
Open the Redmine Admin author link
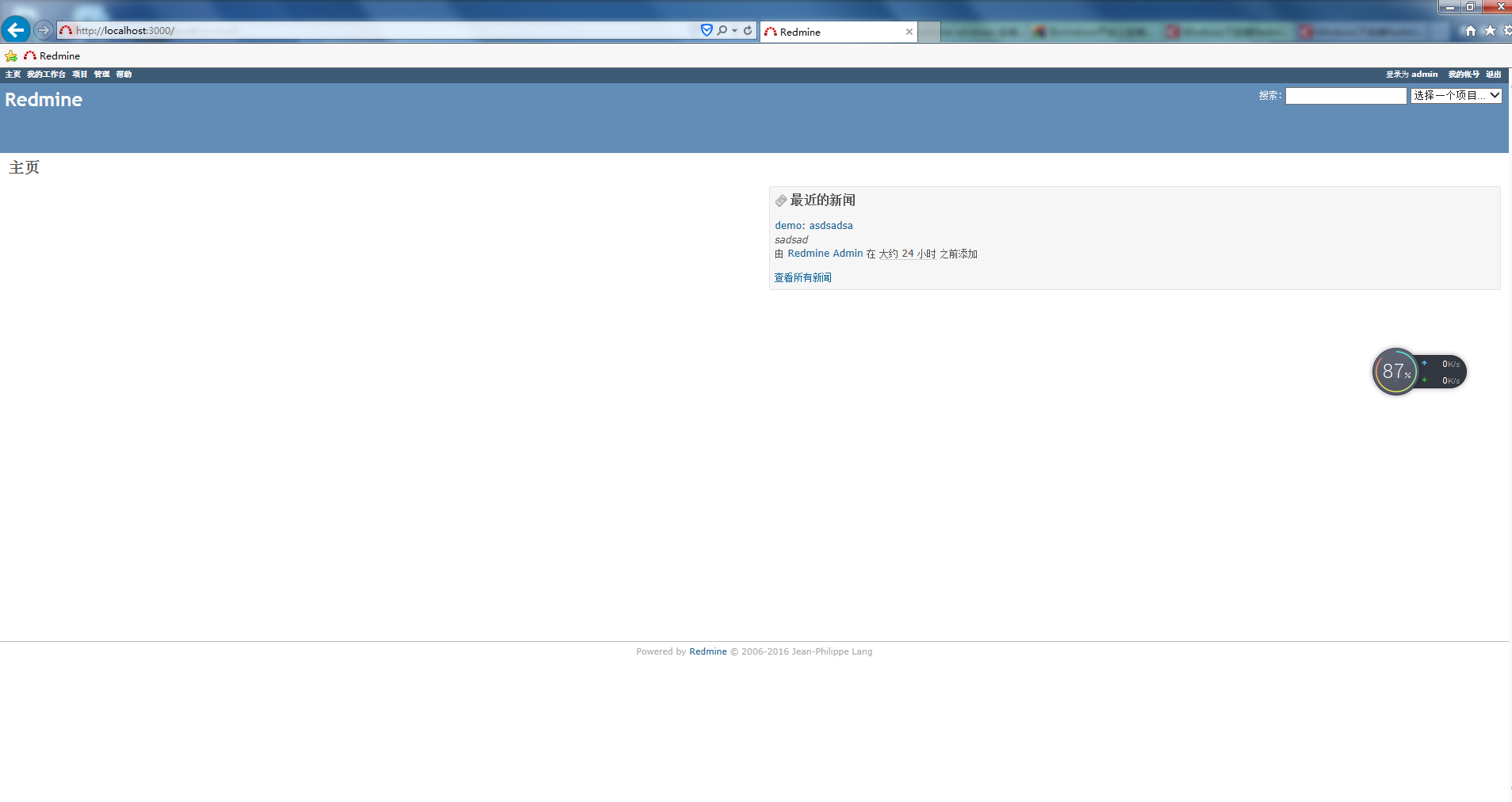coord(825,254)
